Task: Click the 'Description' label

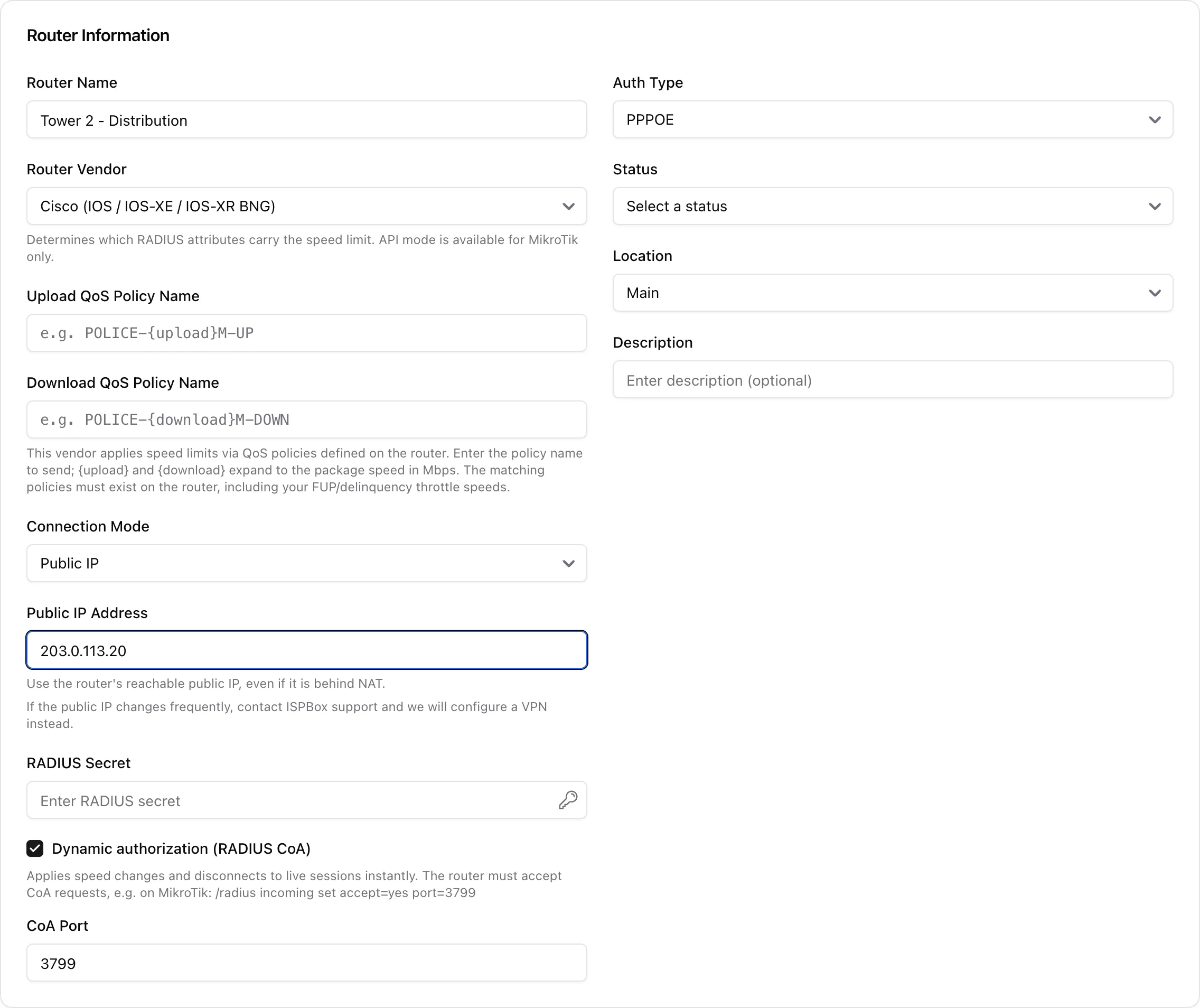Action: coord(653,342)
